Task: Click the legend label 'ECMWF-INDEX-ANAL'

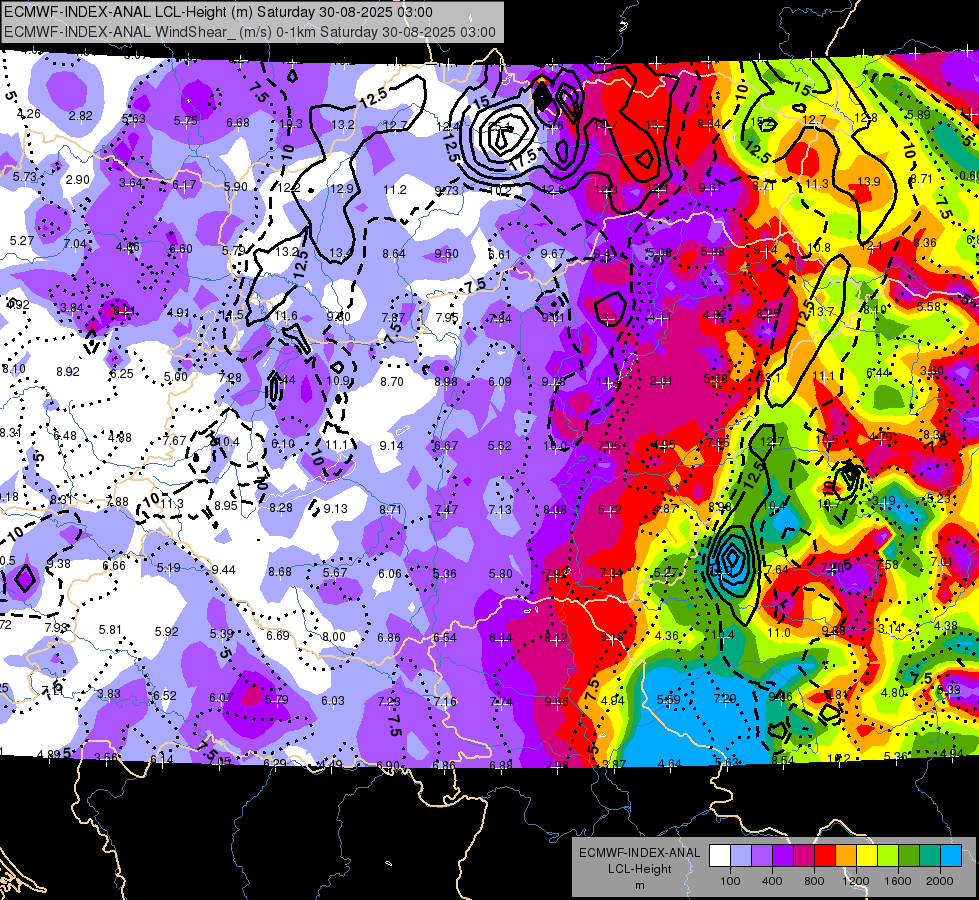Action: click(x=639, y=853)
